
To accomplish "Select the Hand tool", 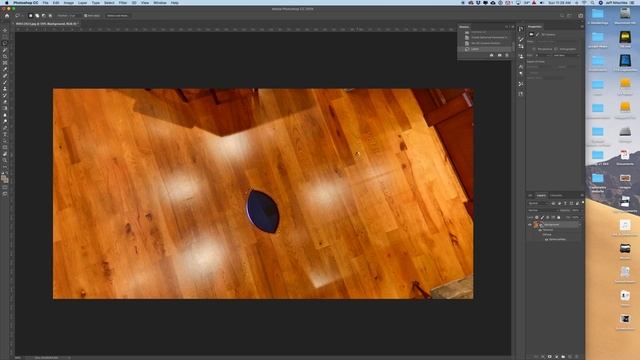I will point(5,154).
